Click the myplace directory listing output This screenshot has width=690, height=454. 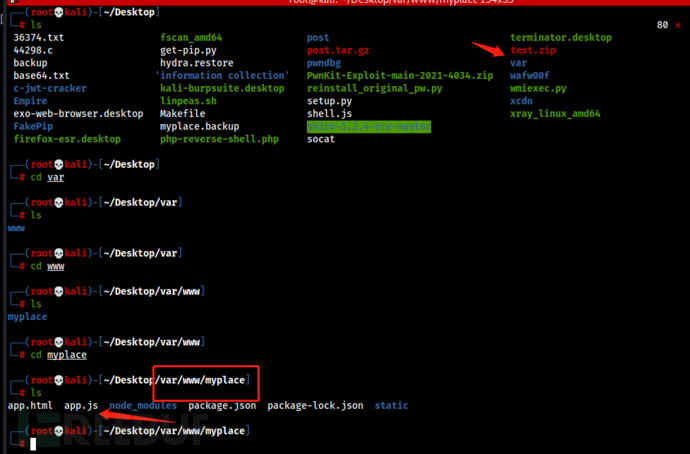pyautogui.click(x=27, y=317)
